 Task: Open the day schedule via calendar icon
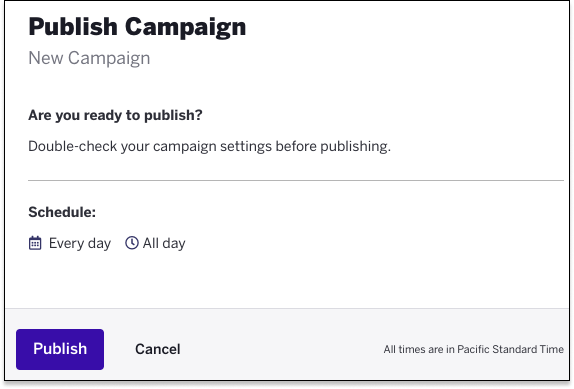pyautogui.click(x=35, y=243)
